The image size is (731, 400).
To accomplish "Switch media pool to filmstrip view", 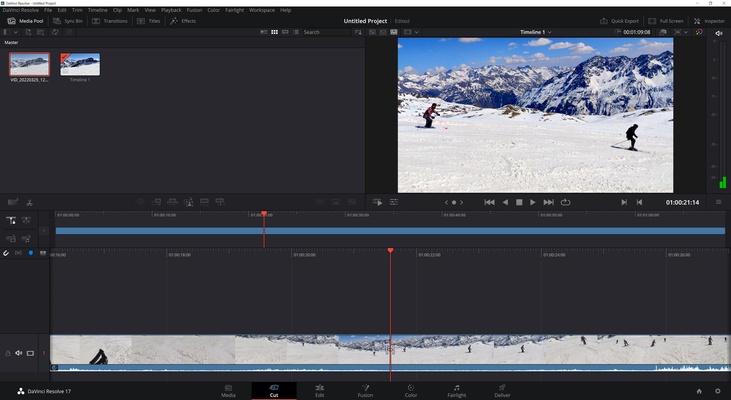I will [x=285, y=32].
